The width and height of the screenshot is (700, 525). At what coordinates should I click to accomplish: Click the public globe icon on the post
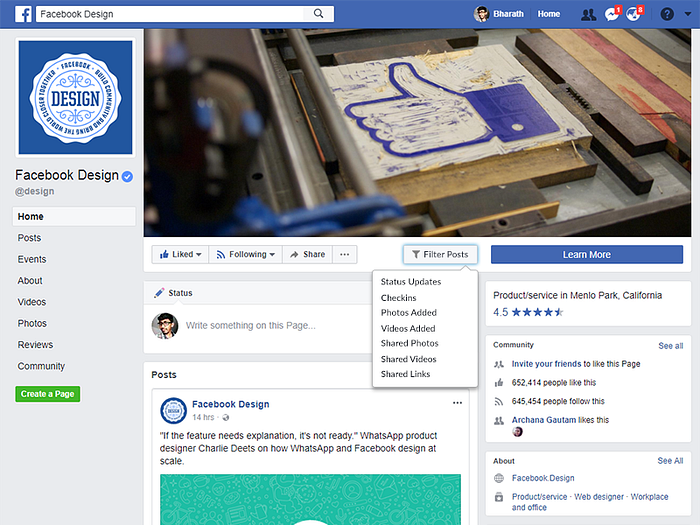[x=226, y=418]
